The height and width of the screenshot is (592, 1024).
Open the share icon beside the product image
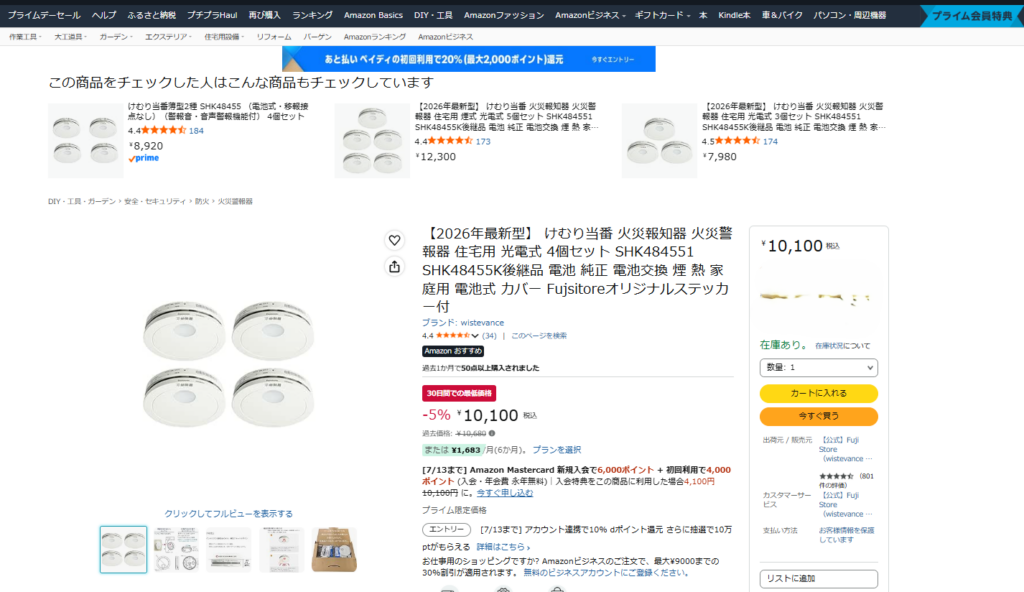pyautogui.click(x=394, y=267)
